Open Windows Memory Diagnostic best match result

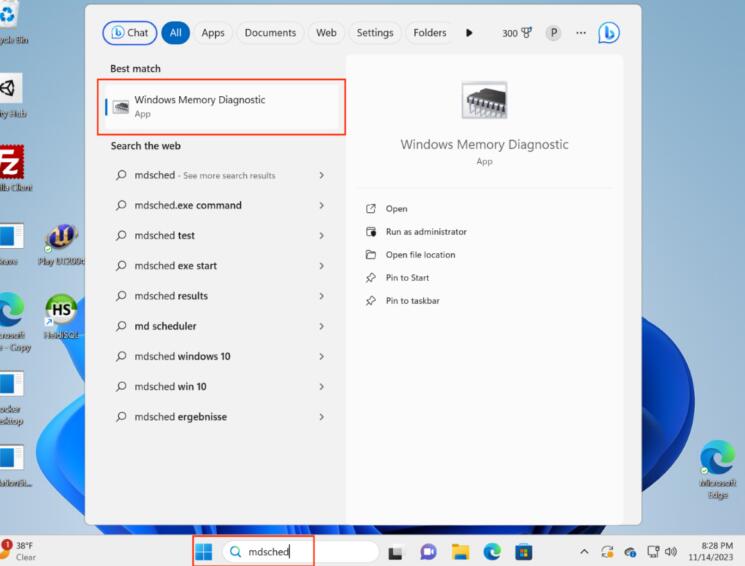224,106
